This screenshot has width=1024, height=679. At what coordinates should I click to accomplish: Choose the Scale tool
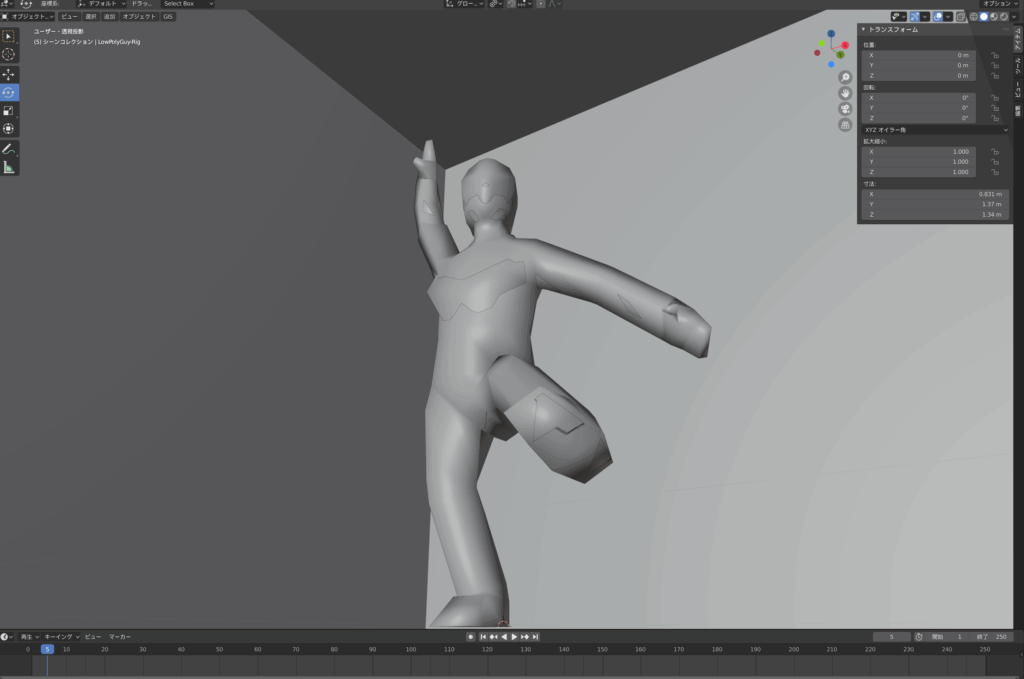9,110
